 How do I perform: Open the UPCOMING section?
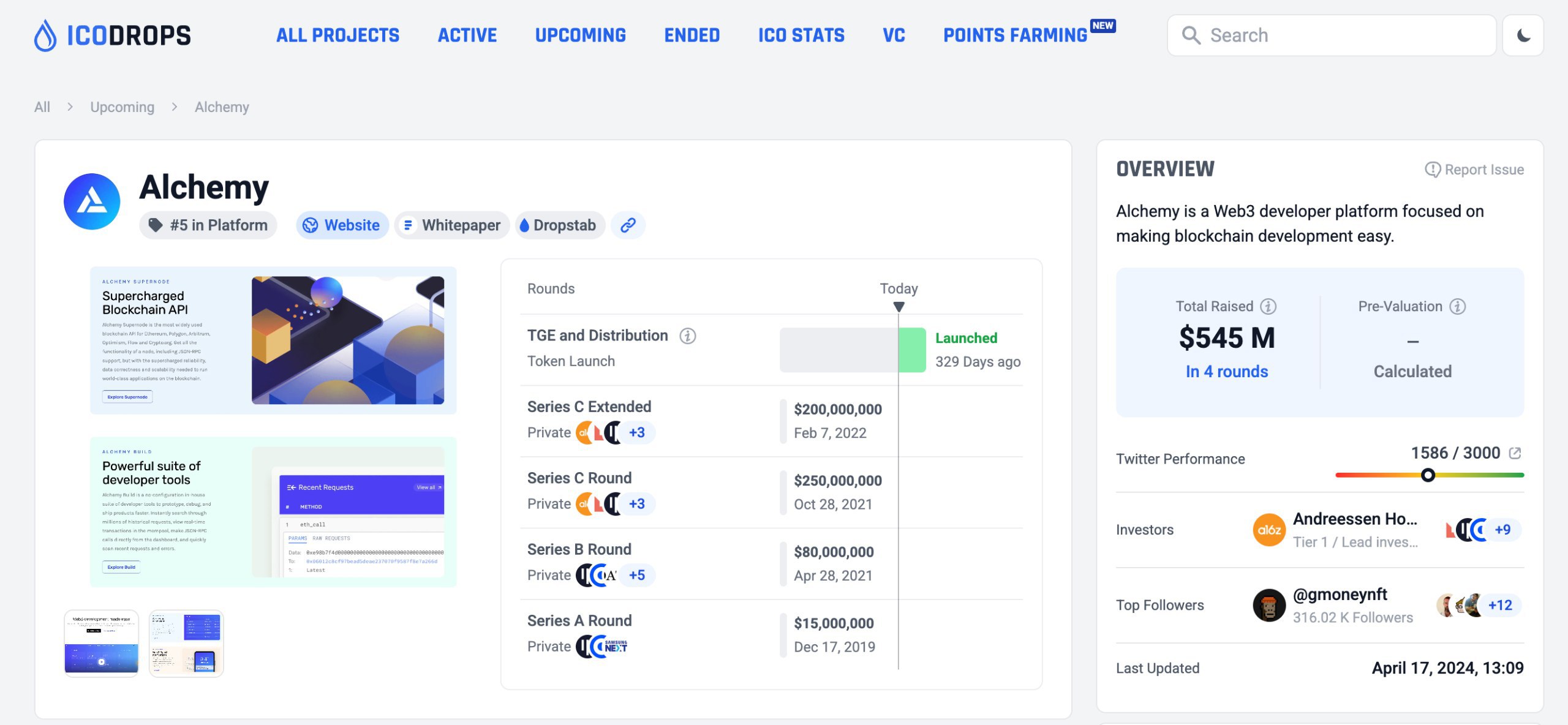(581, 36)
